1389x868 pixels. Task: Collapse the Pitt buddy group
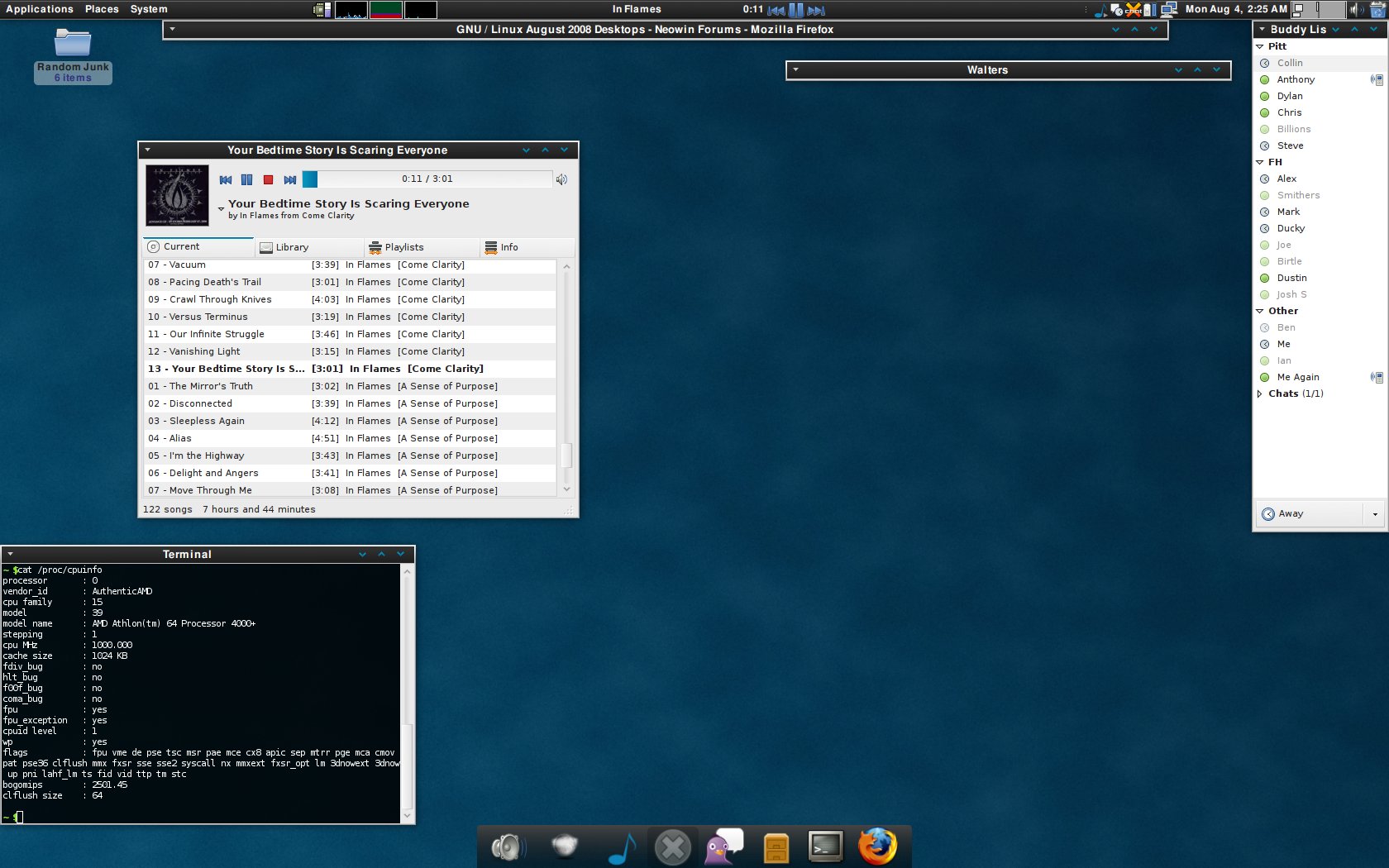click(1260, 46)
